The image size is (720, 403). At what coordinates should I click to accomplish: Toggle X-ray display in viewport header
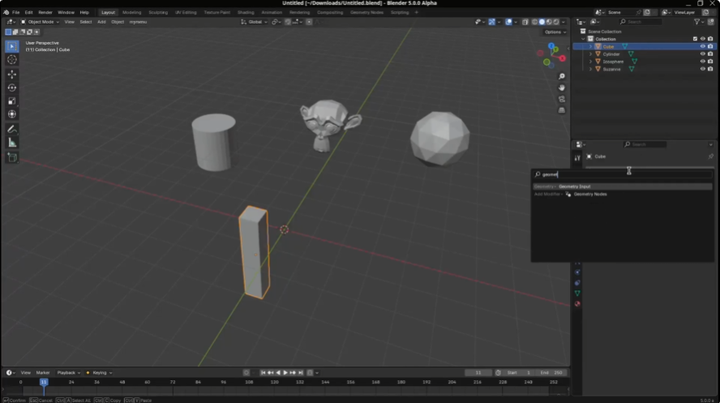pyautogui.click(x=525, y=22)
